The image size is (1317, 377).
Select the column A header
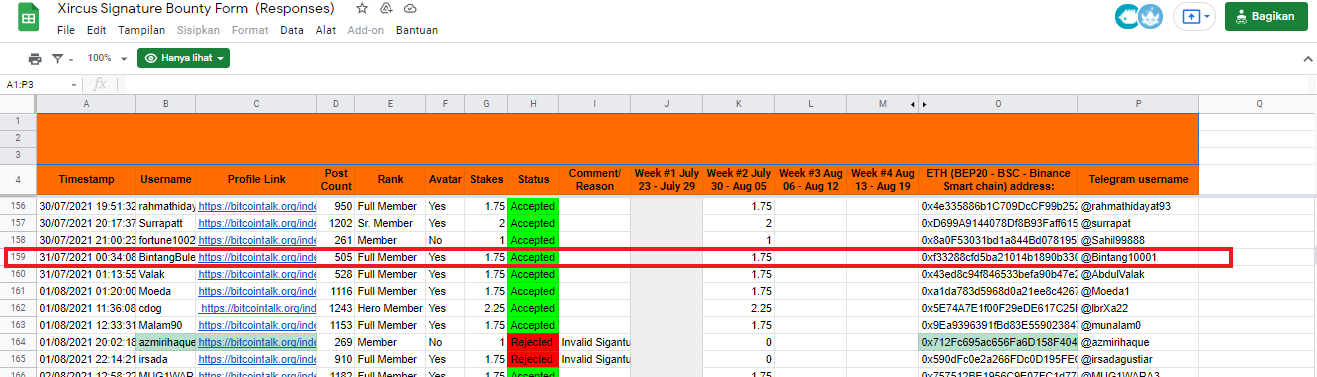(86, 104)
